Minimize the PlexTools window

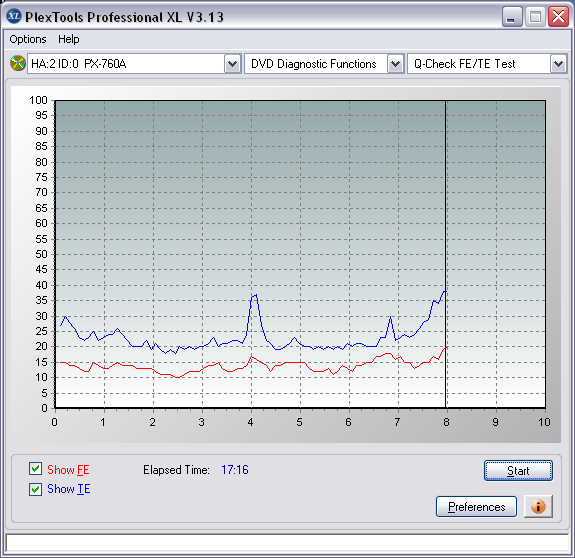[x=512, y=17]
